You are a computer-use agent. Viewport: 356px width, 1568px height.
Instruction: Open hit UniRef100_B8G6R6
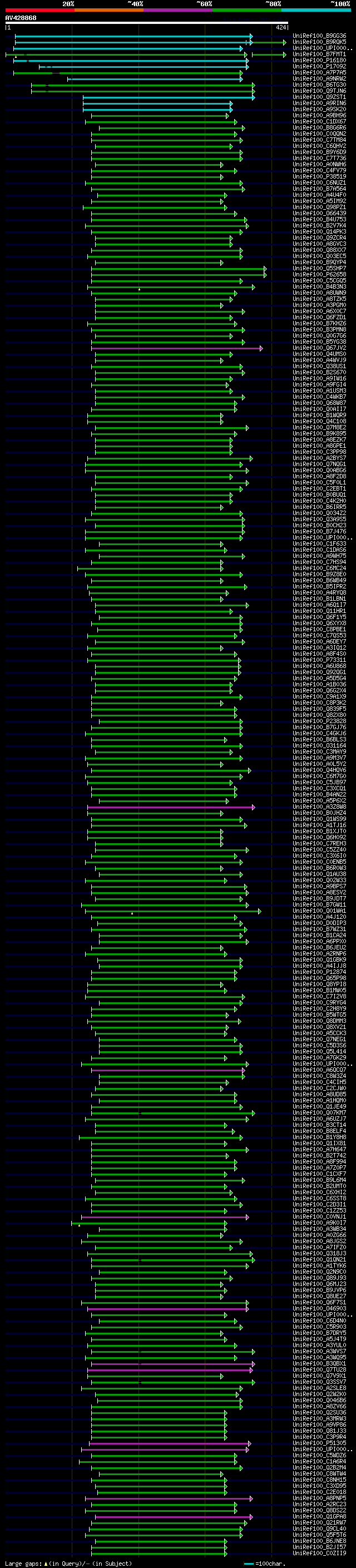point(319,128)
